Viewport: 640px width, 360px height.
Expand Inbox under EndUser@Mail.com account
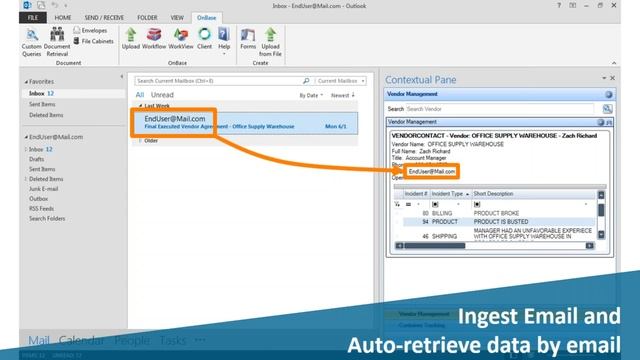(x=26, y=149)
